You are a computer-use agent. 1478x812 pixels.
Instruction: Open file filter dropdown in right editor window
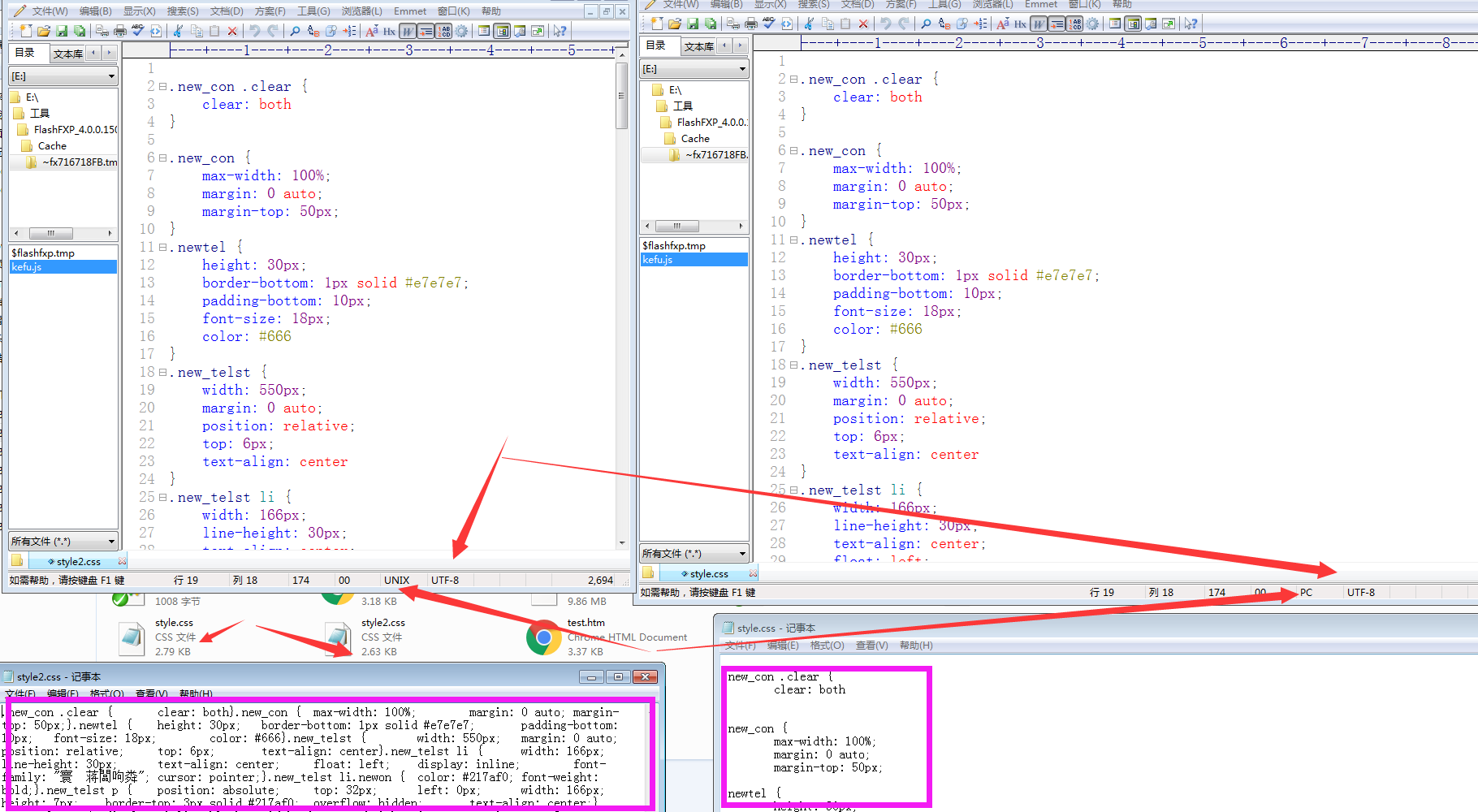tap(694, 554)
